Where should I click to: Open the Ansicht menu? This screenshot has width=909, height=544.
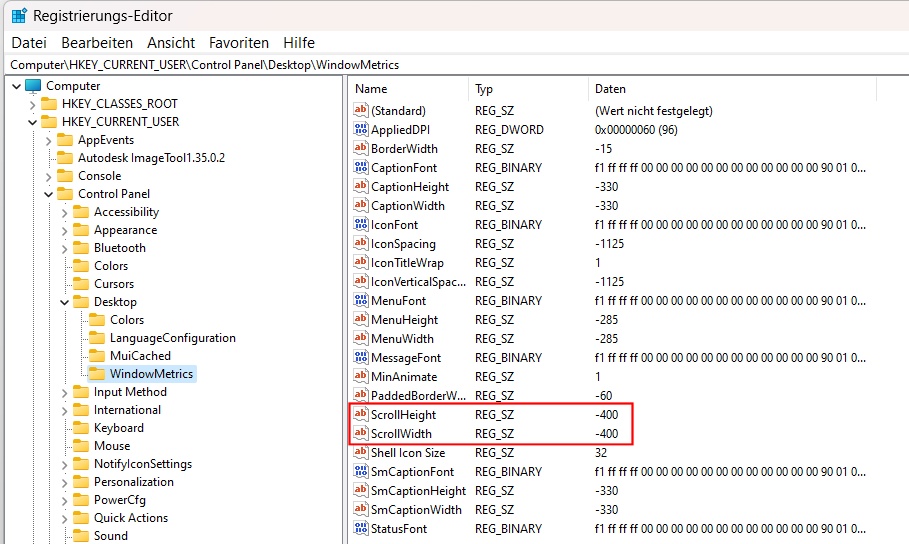(x=171, y=43)
